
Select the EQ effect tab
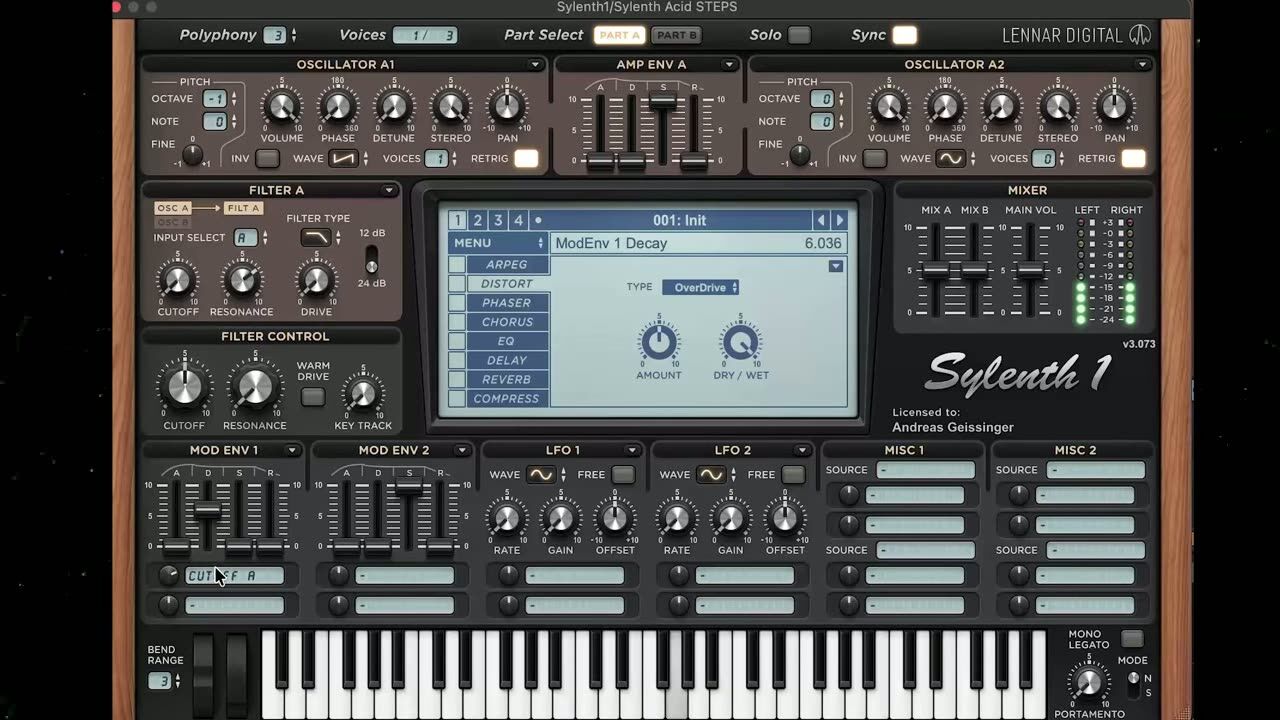click(507, 341)
